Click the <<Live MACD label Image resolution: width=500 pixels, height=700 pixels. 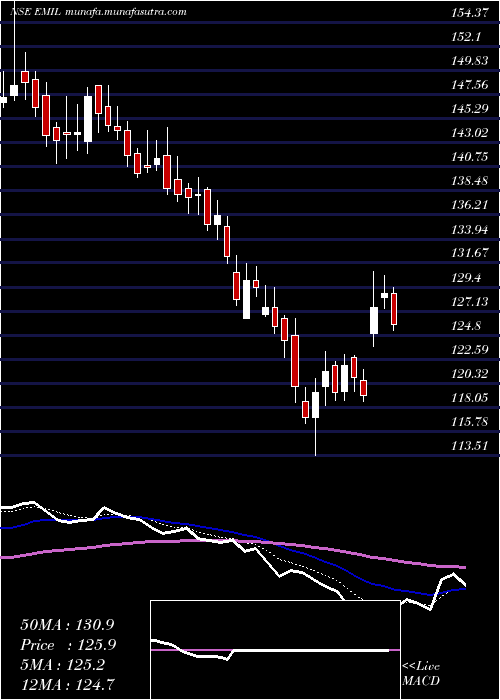tap(421, 674)
